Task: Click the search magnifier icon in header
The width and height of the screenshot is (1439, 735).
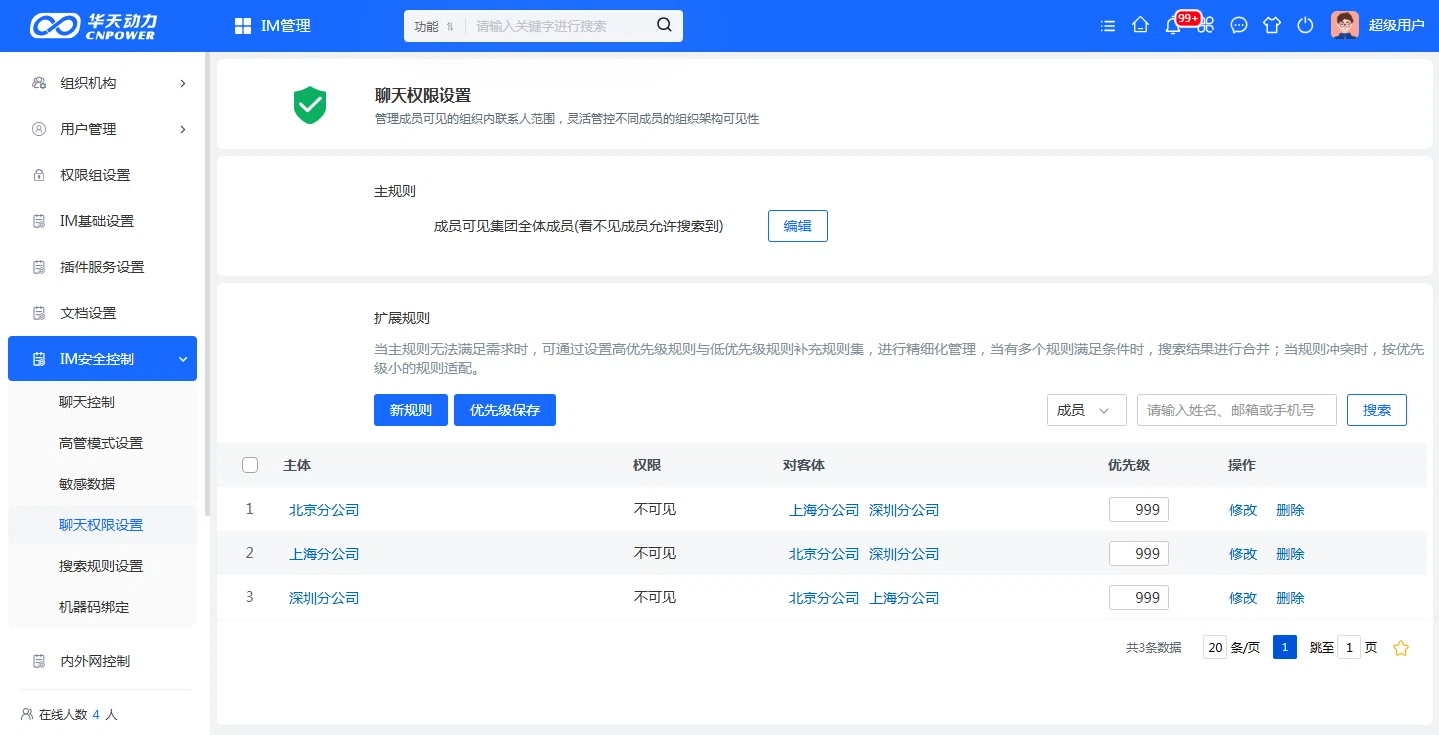Action: coord(664,25)
